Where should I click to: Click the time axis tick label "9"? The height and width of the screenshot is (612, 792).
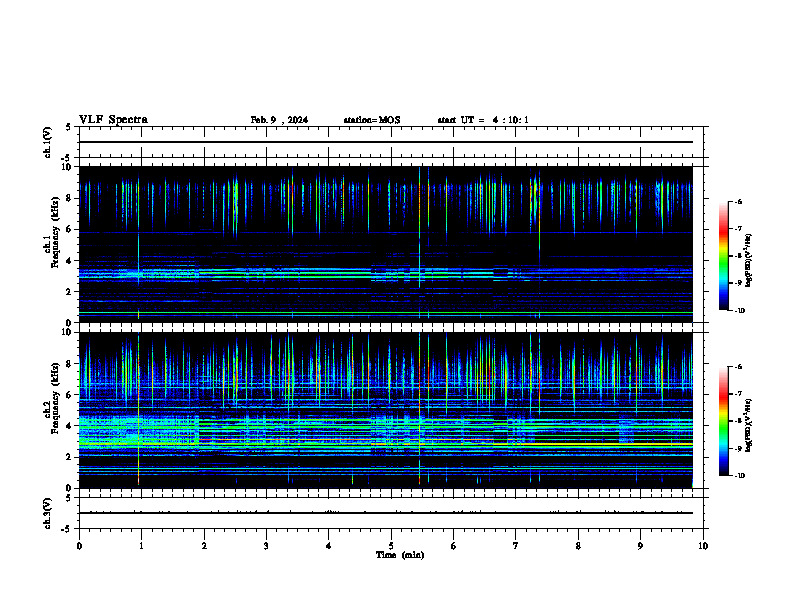640,546
